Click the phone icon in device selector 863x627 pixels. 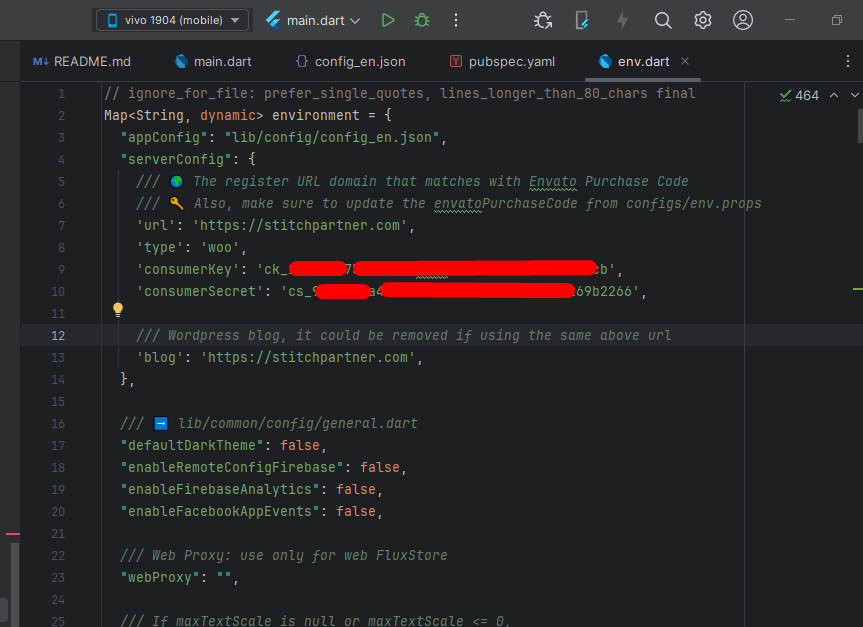(x=112, y=20)
